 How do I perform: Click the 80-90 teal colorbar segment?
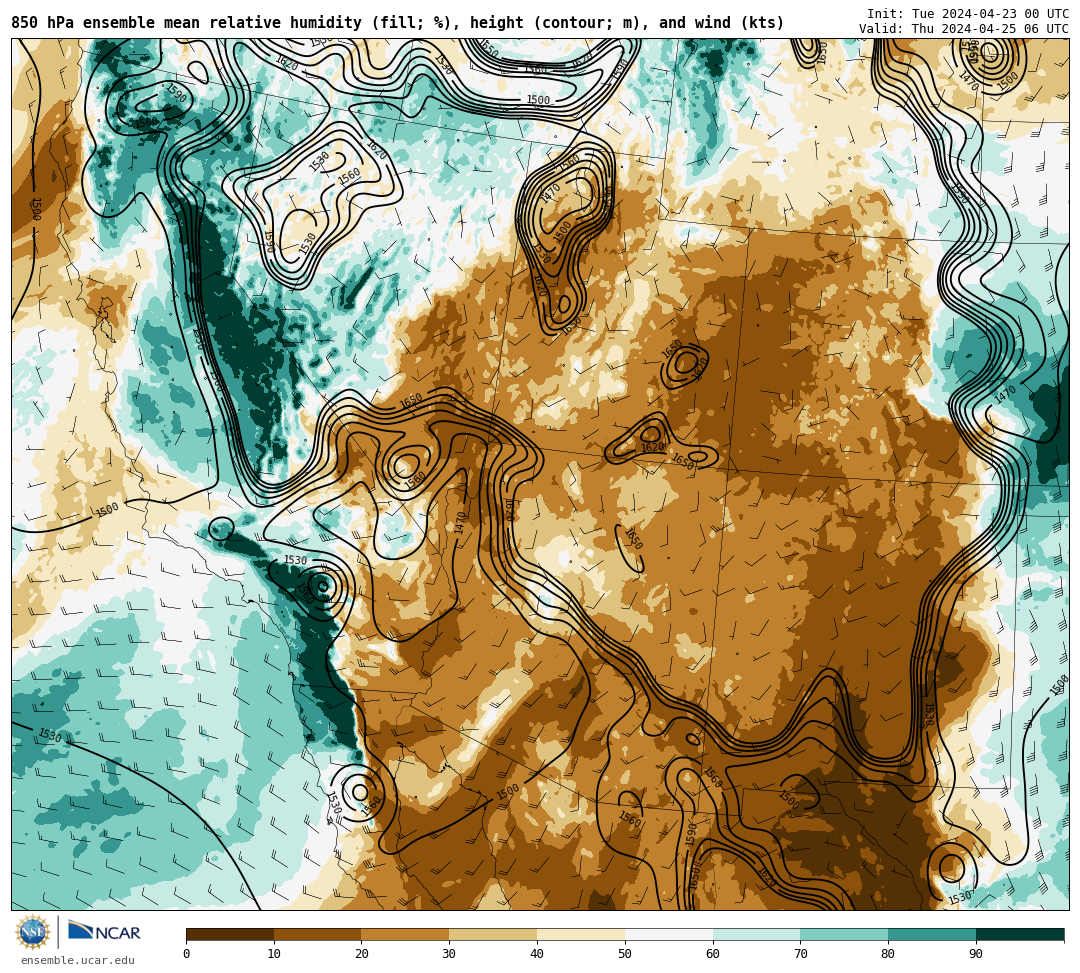pyautogui.click(x=932, y=935)
